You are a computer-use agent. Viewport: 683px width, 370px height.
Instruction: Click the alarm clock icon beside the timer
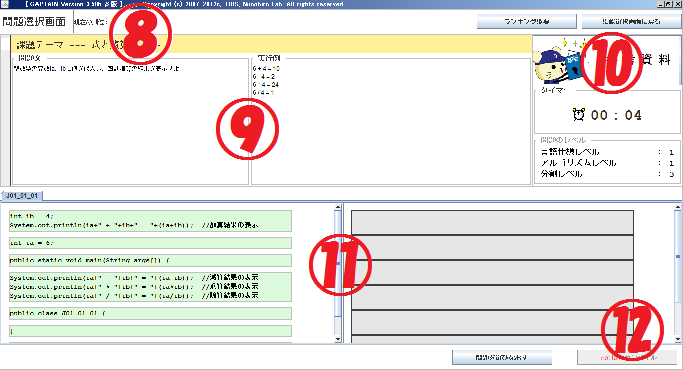[578, 115]
